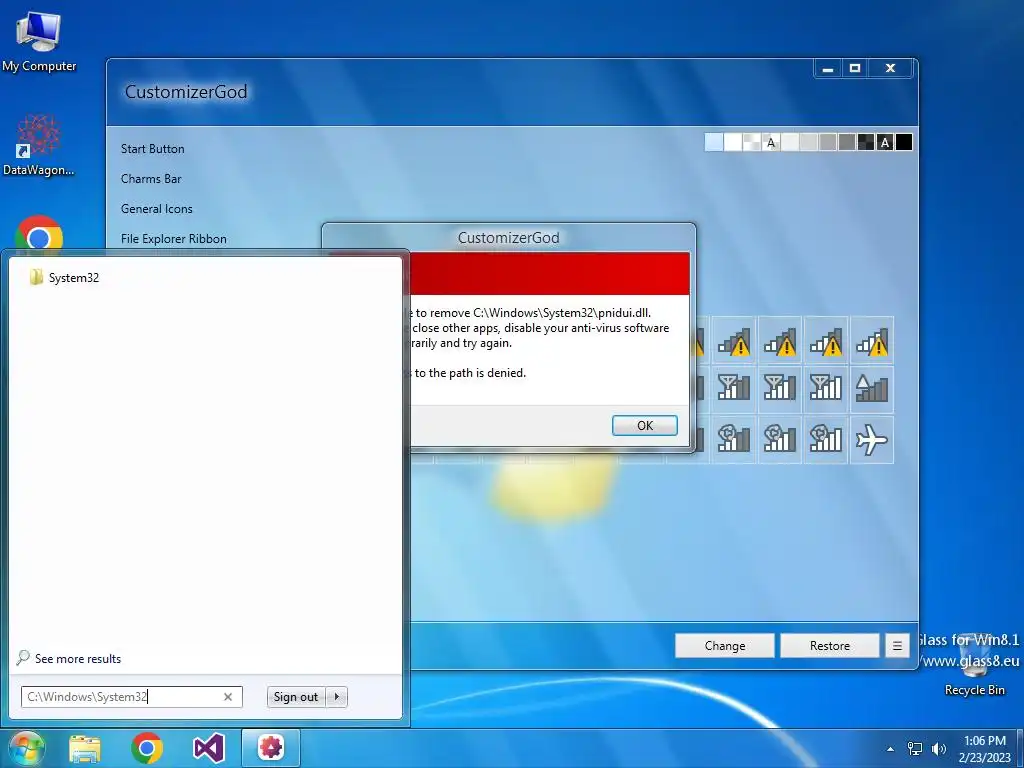Select antenna signal icon with middle strength
The image size is (1024, 768).
coord(780,389)
